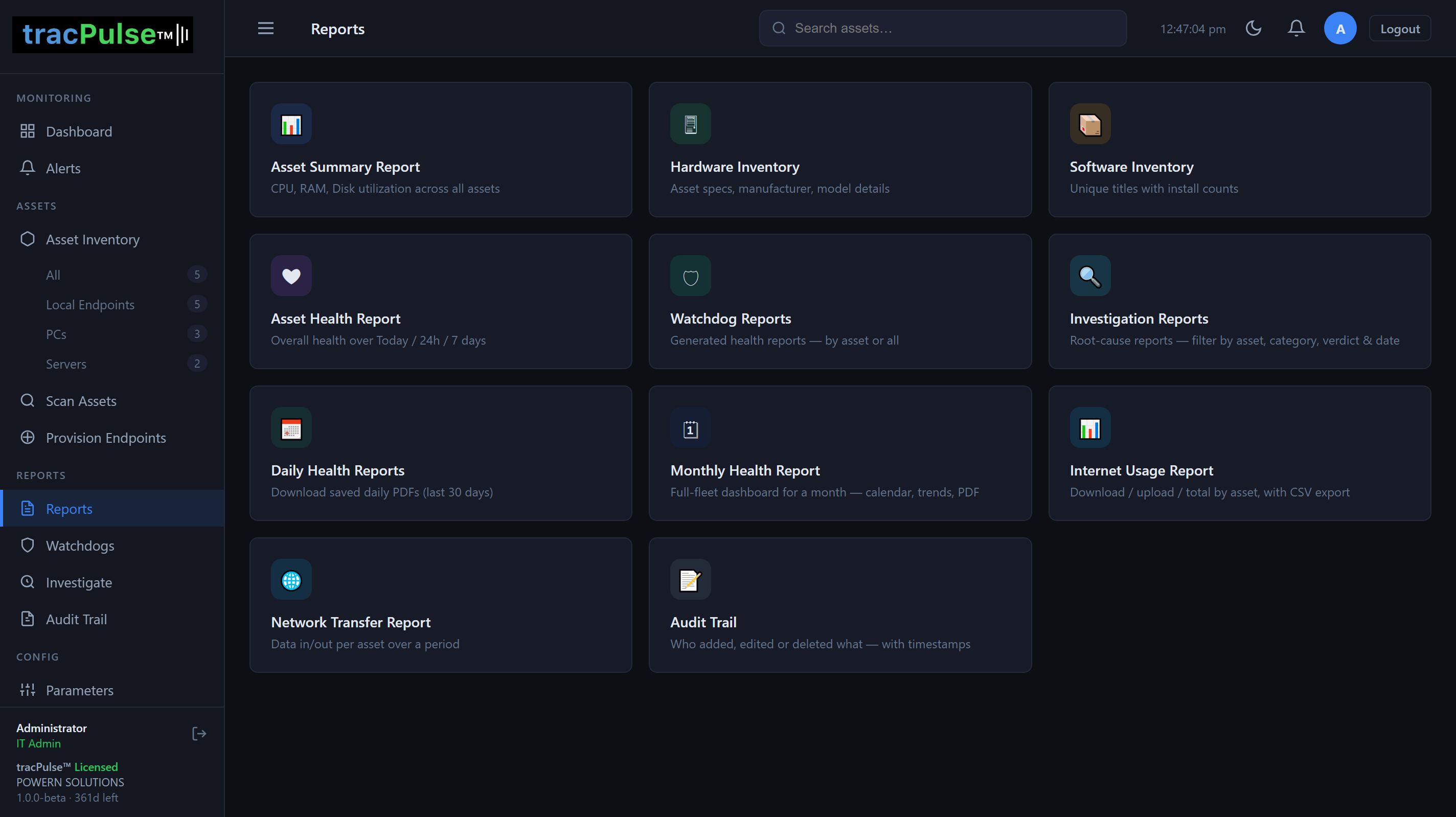1456x817 pixels.
Task: Click the Dashboard grid icon
Action: pyautogui.click(x=28, y=131)
